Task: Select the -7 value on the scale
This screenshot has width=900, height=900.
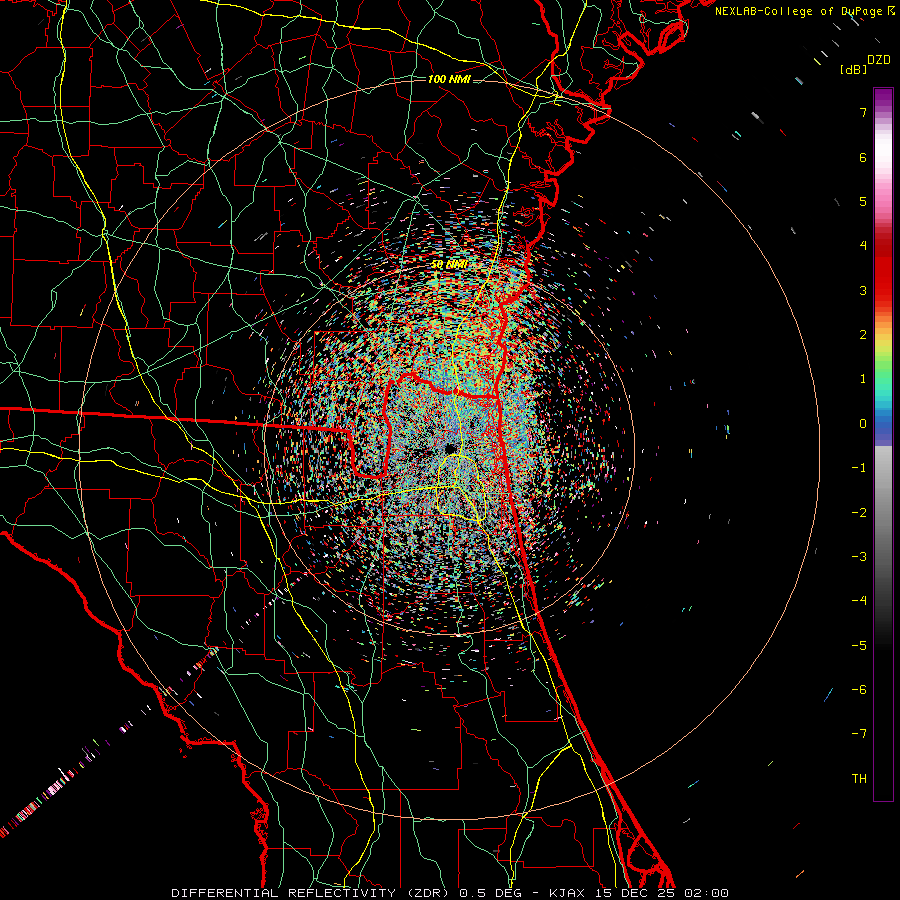Action: [x=859, y=734]
